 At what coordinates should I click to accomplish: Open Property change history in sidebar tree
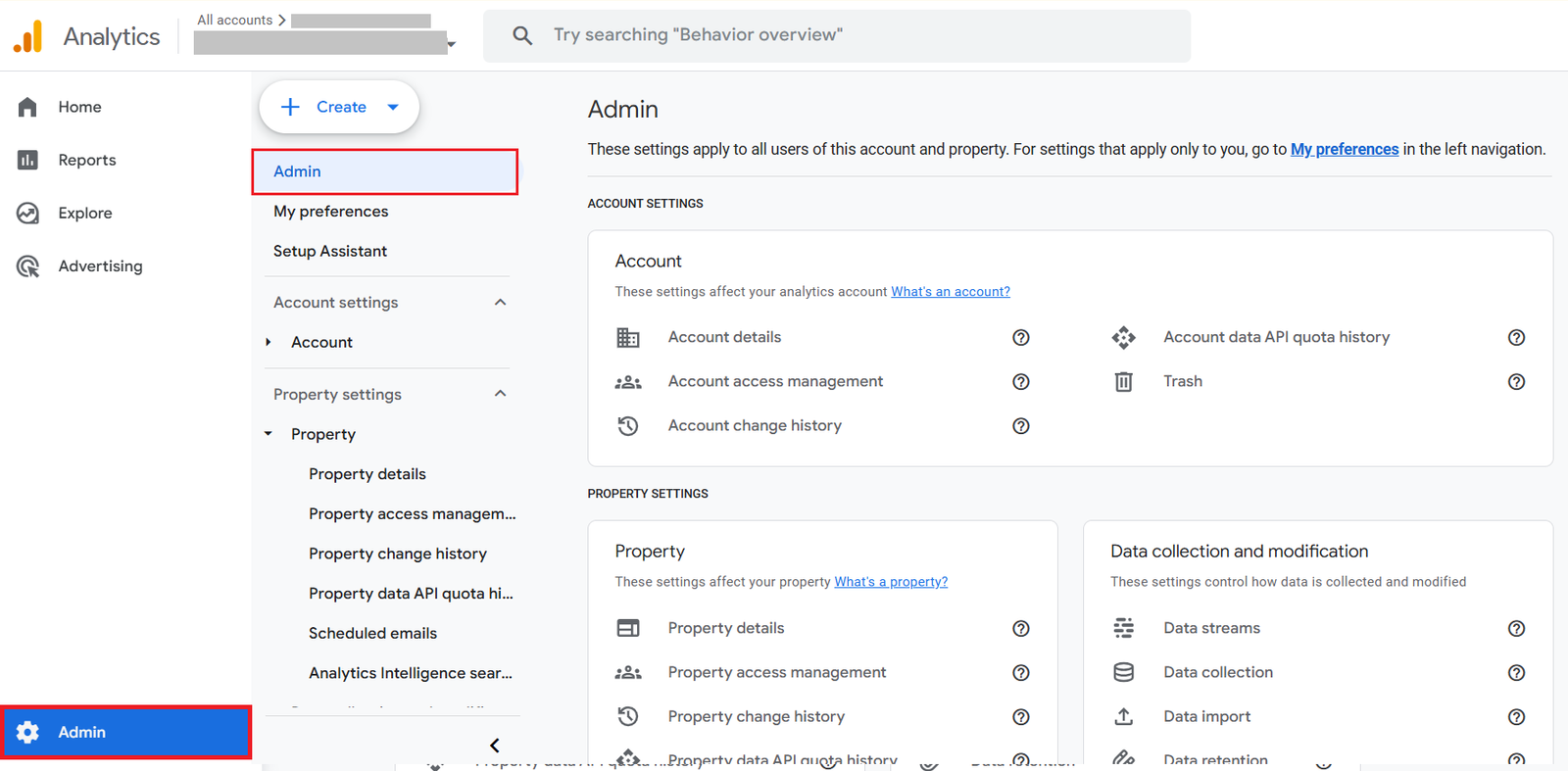point(398,554)
